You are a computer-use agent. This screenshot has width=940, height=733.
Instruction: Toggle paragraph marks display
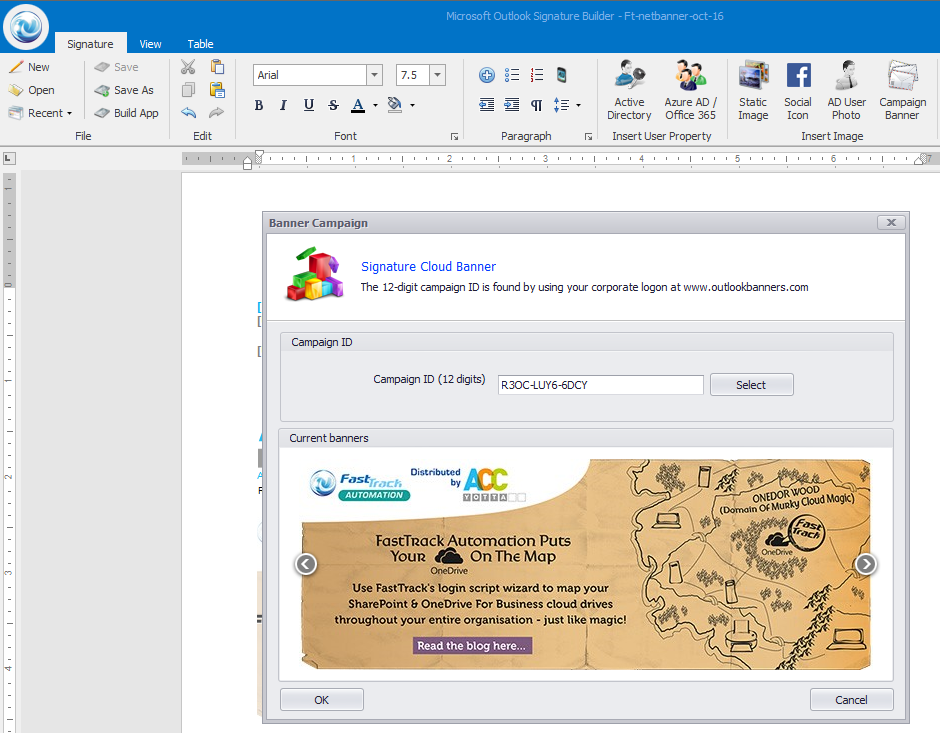537,105
